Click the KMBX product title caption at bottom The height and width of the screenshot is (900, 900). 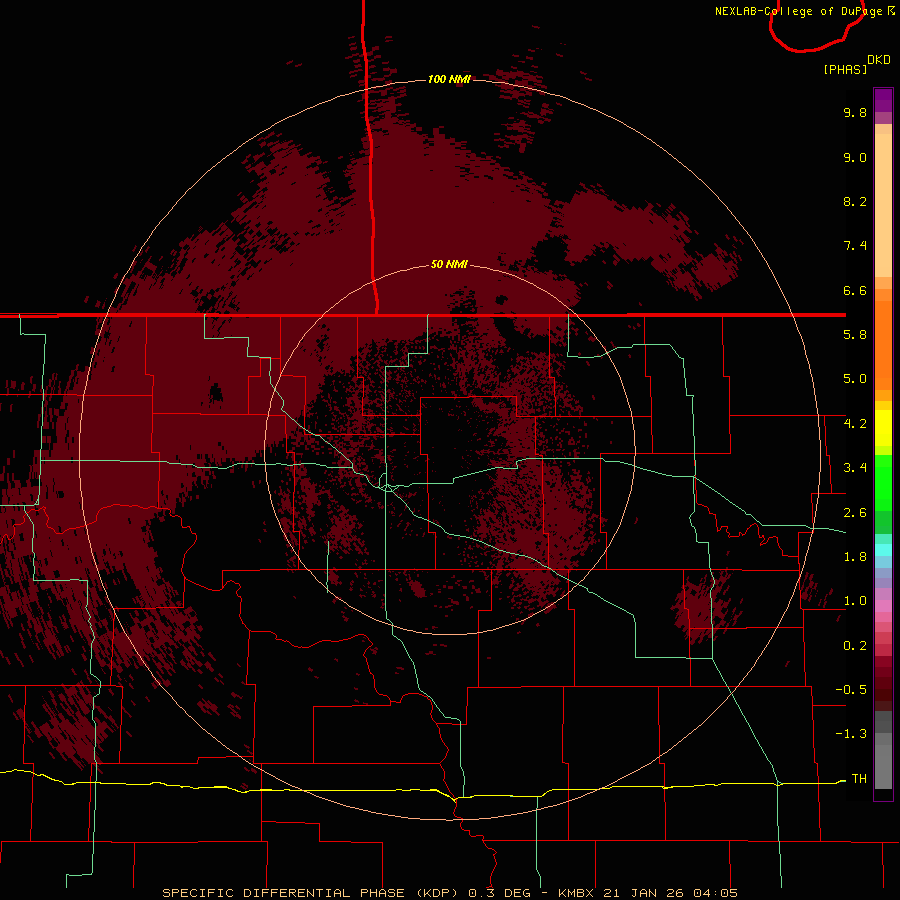449,893
